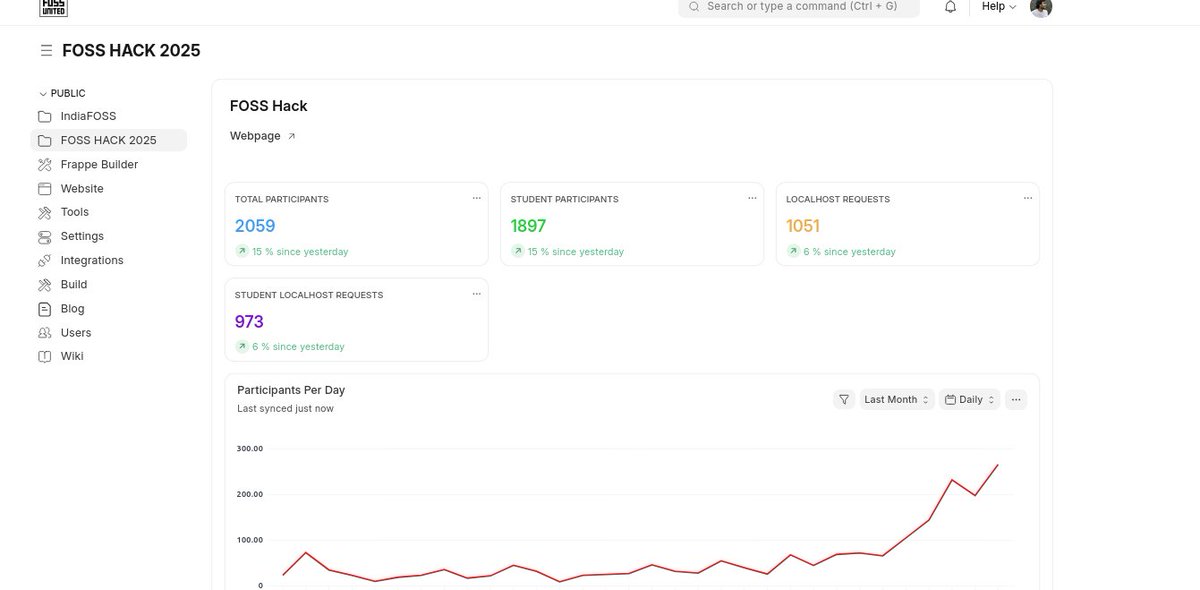Click the Webpage external link arrow
The width and height of the screenshot is (1200, 590).
(292, 136)
